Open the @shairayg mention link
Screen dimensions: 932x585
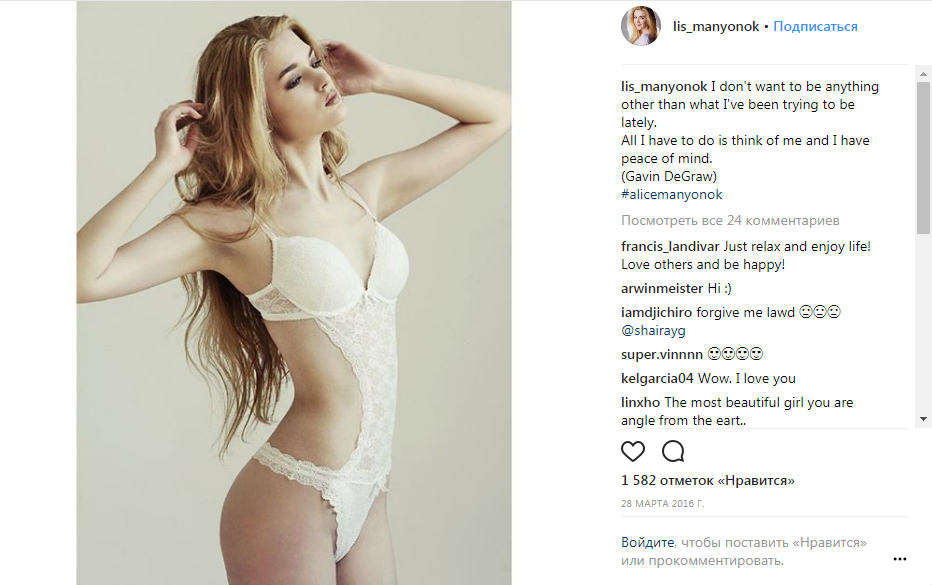pos(653,331)
